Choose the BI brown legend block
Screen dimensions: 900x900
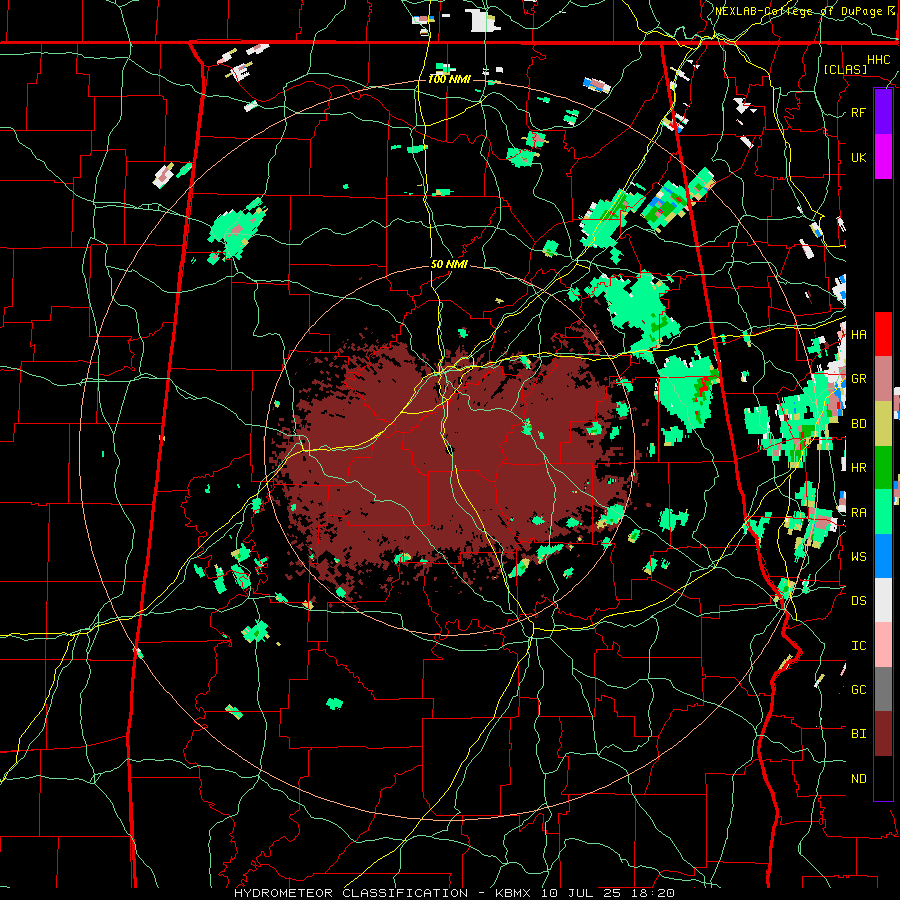point(883,734)
